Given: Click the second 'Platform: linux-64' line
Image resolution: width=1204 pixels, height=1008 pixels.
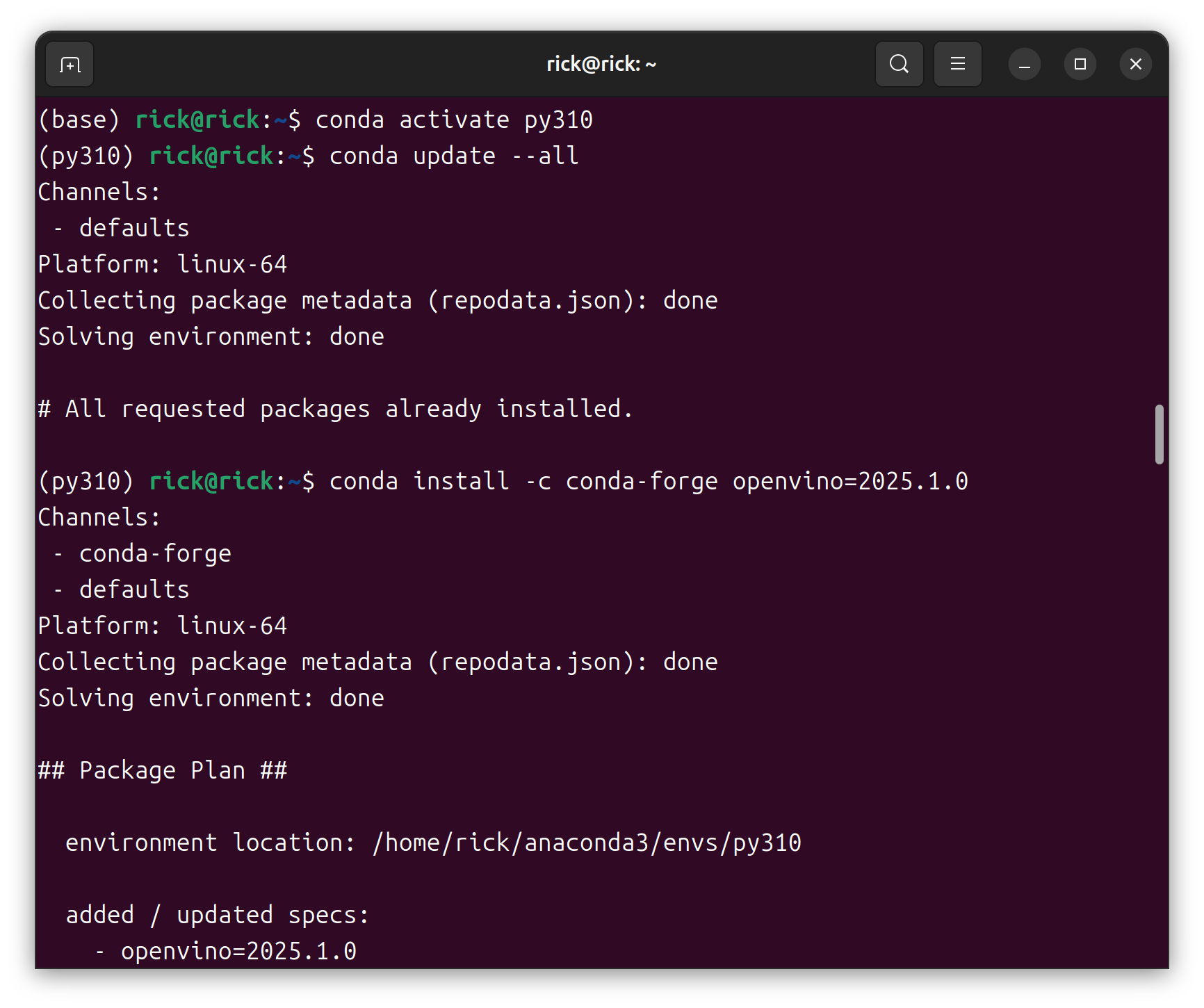Looking at the screenshot, I should (x=163, y=626).
